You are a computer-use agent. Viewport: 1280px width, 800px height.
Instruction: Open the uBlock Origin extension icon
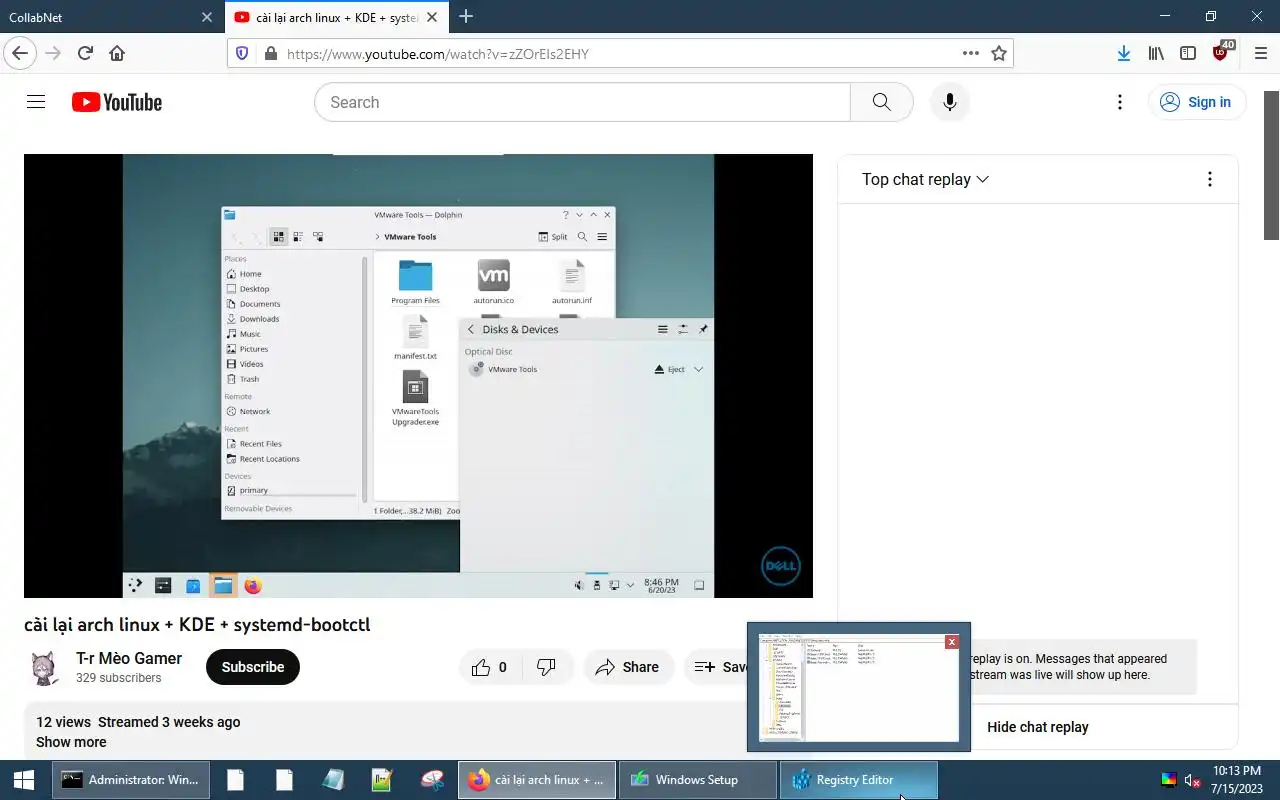tap(1221, 52)
